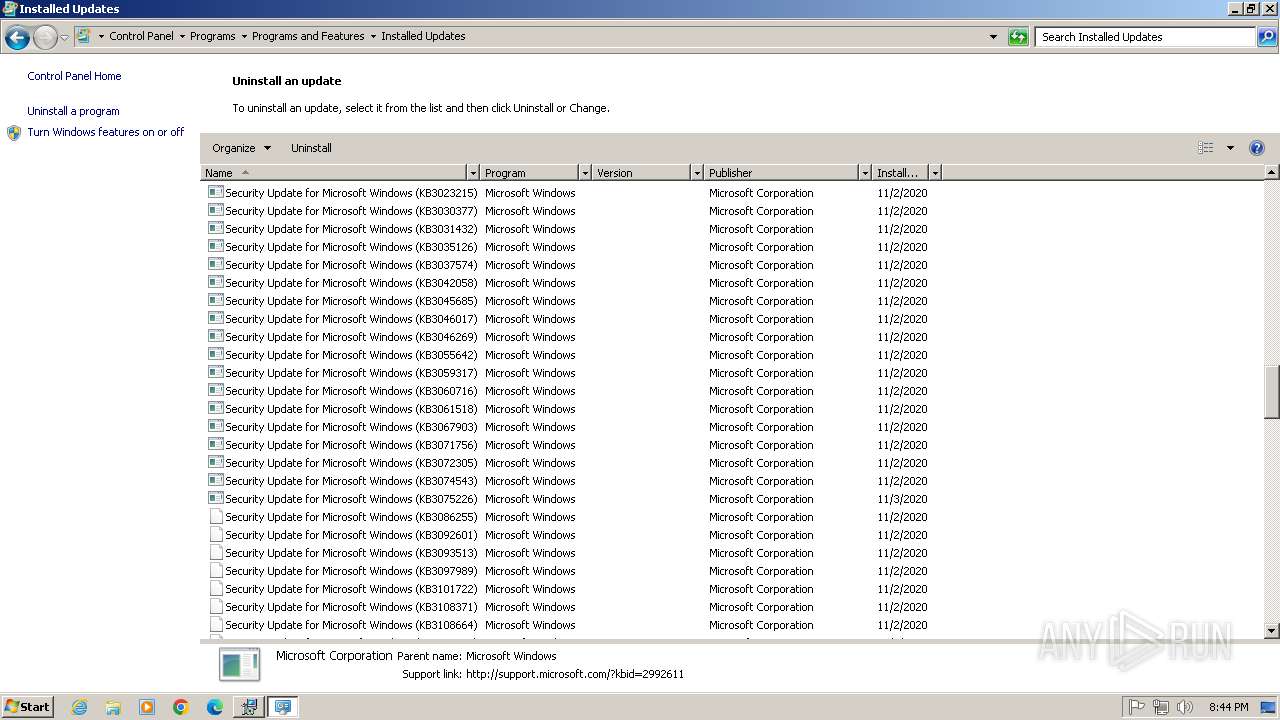Select the icon of update KB3023215
The image size is (1280, 720).
coord(215,193)
